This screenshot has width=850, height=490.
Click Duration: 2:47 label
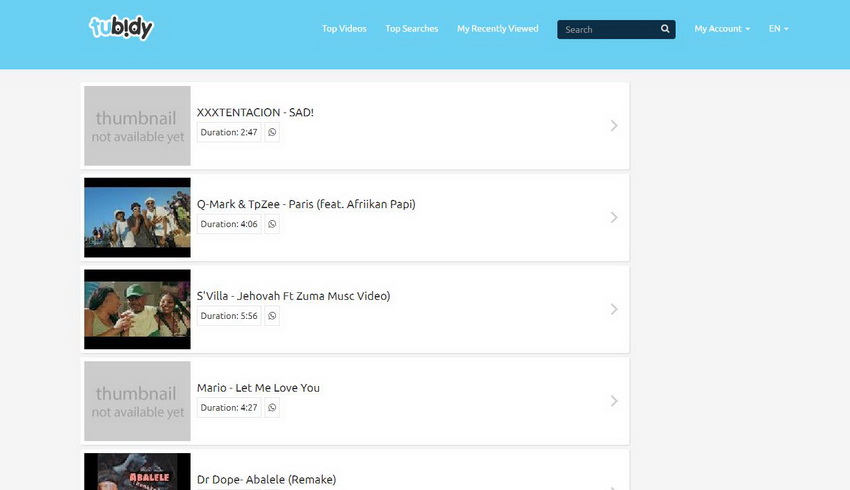tap(229, 132)
